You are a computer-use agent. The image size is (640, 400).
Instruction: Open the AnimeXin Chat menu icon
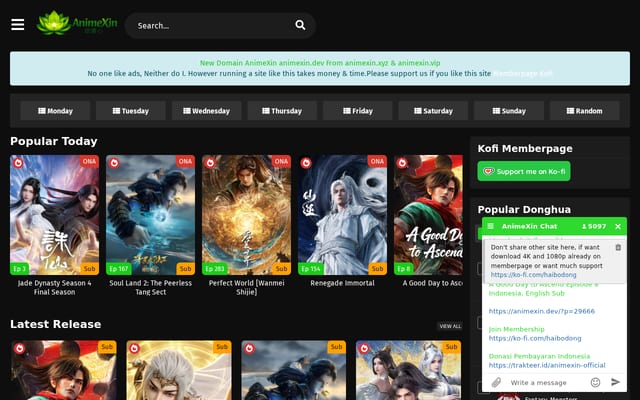point(491,226)
